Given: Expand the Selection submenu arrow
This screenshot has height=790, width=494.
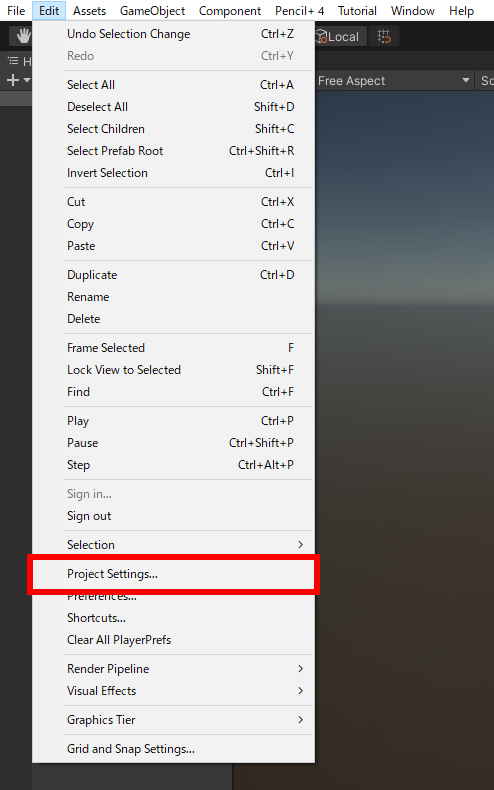Looking at the screenshot, I should tap(300, 545).
